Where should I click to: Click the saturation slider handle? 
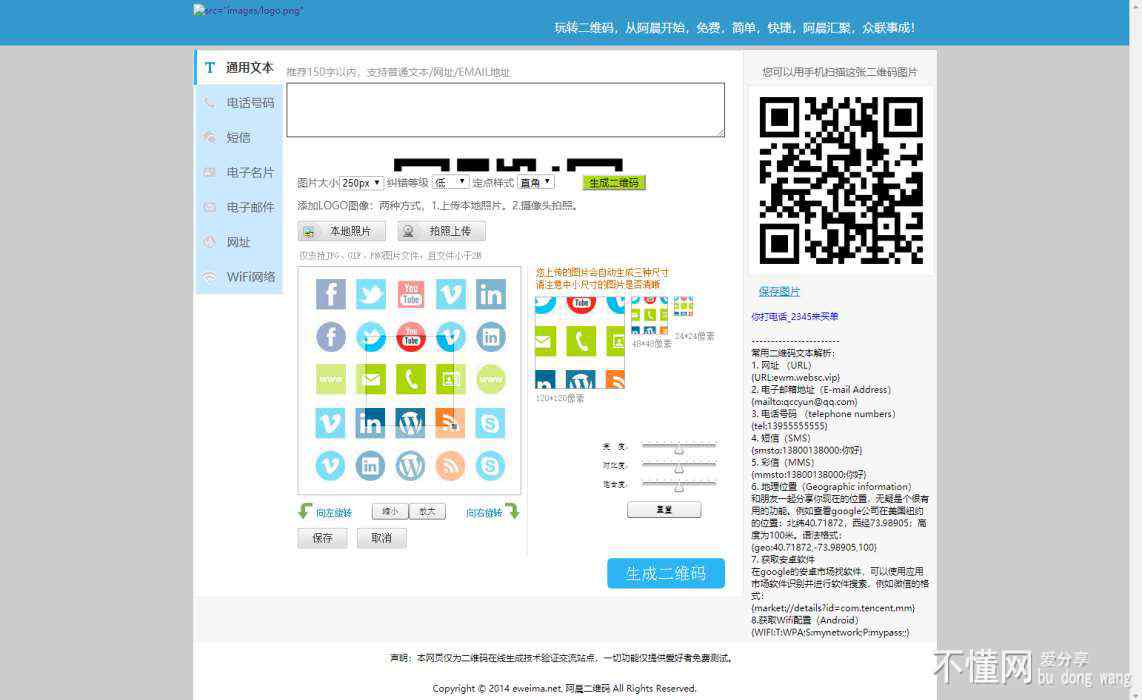[679, 487]
